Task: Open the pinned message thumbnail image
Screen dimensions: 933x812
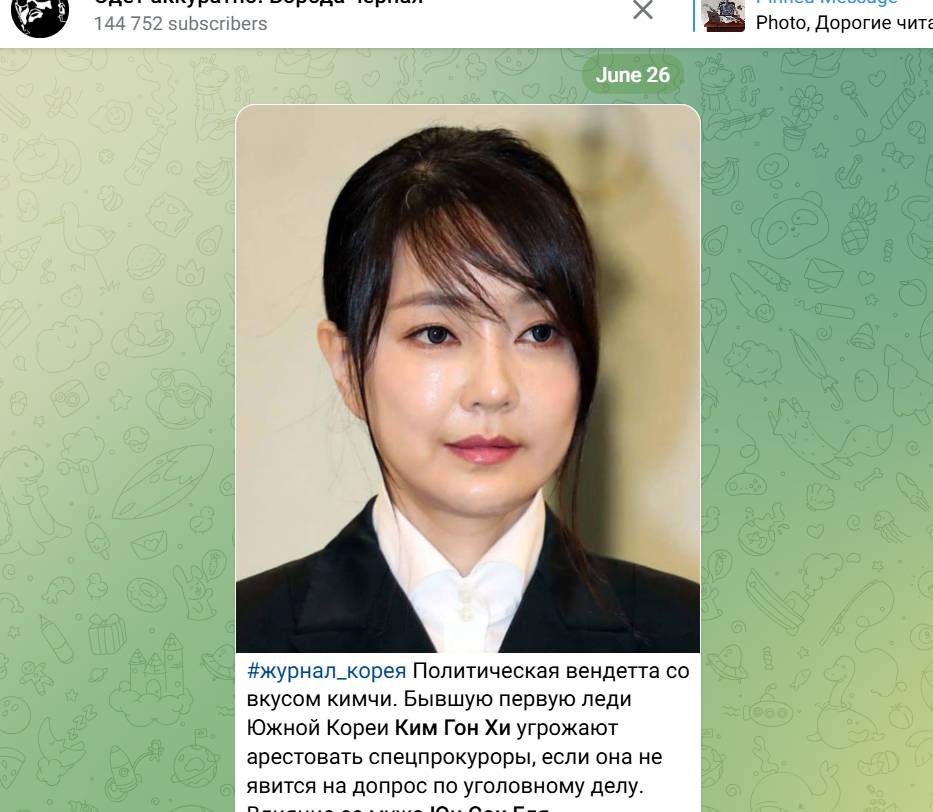Action: [723, 15]
